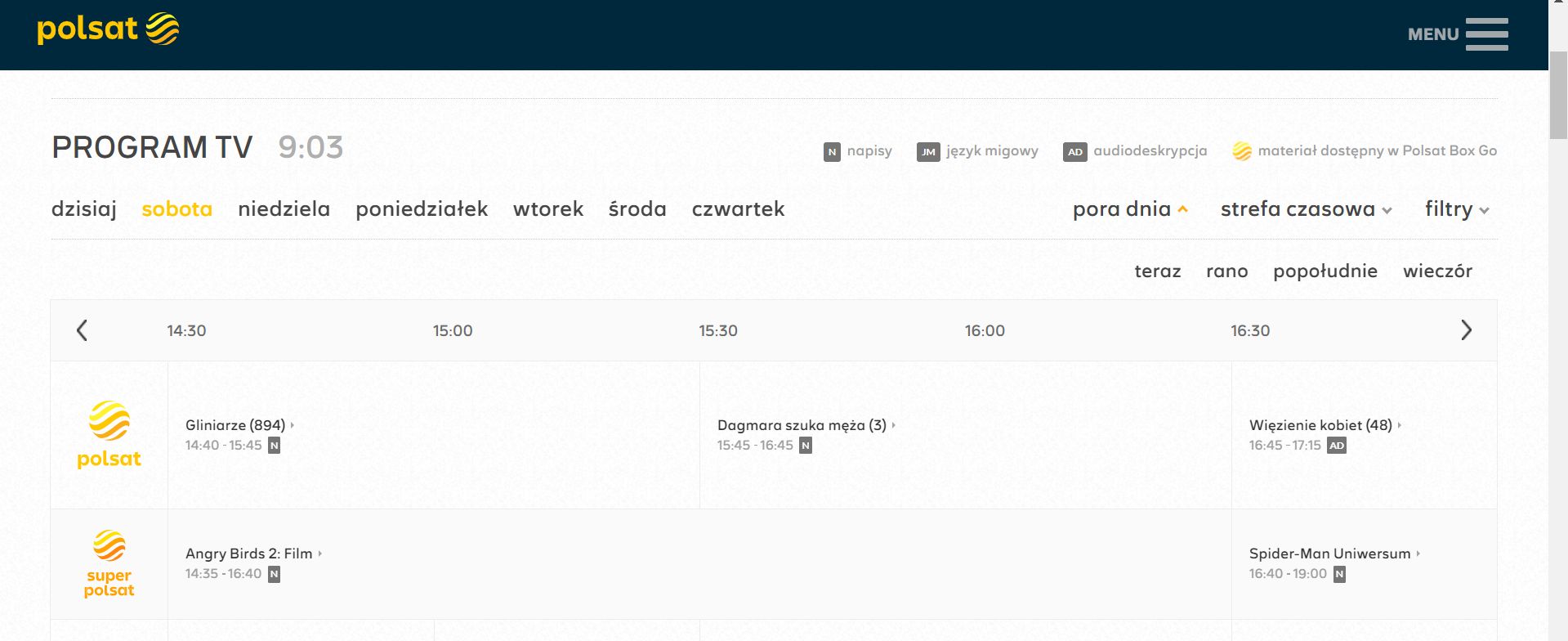Click the 15:45 - 16:45 time text

pos(755,446)
